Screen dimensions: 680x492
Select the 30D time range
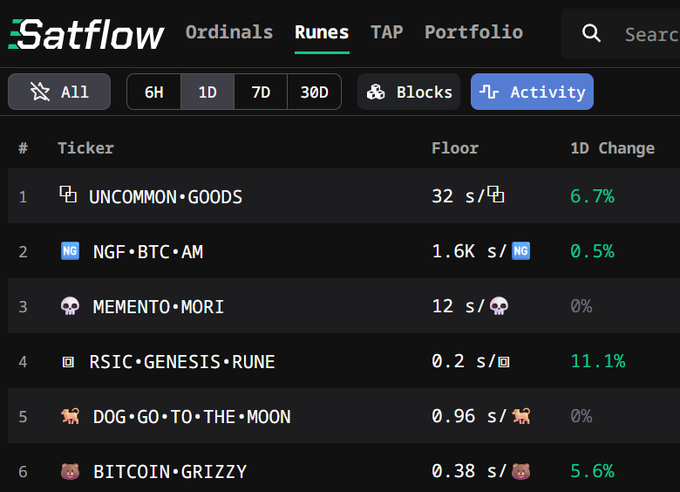pos(314,92)
